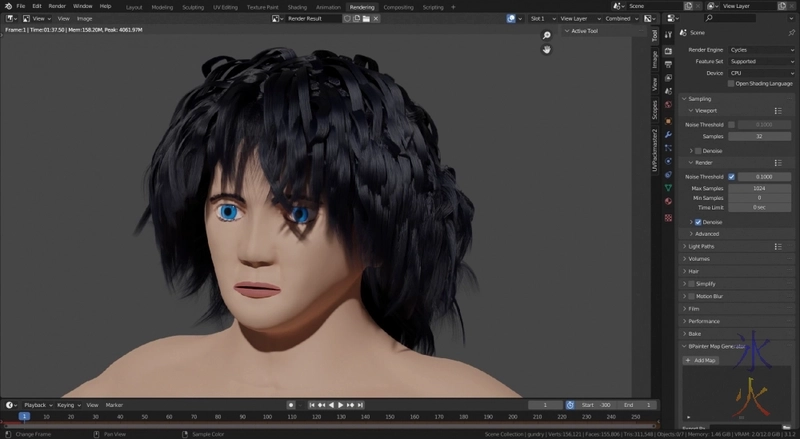The width and height of the screenshot is (800, 439).
Task: Click the Add Map button
Action: 701,360
